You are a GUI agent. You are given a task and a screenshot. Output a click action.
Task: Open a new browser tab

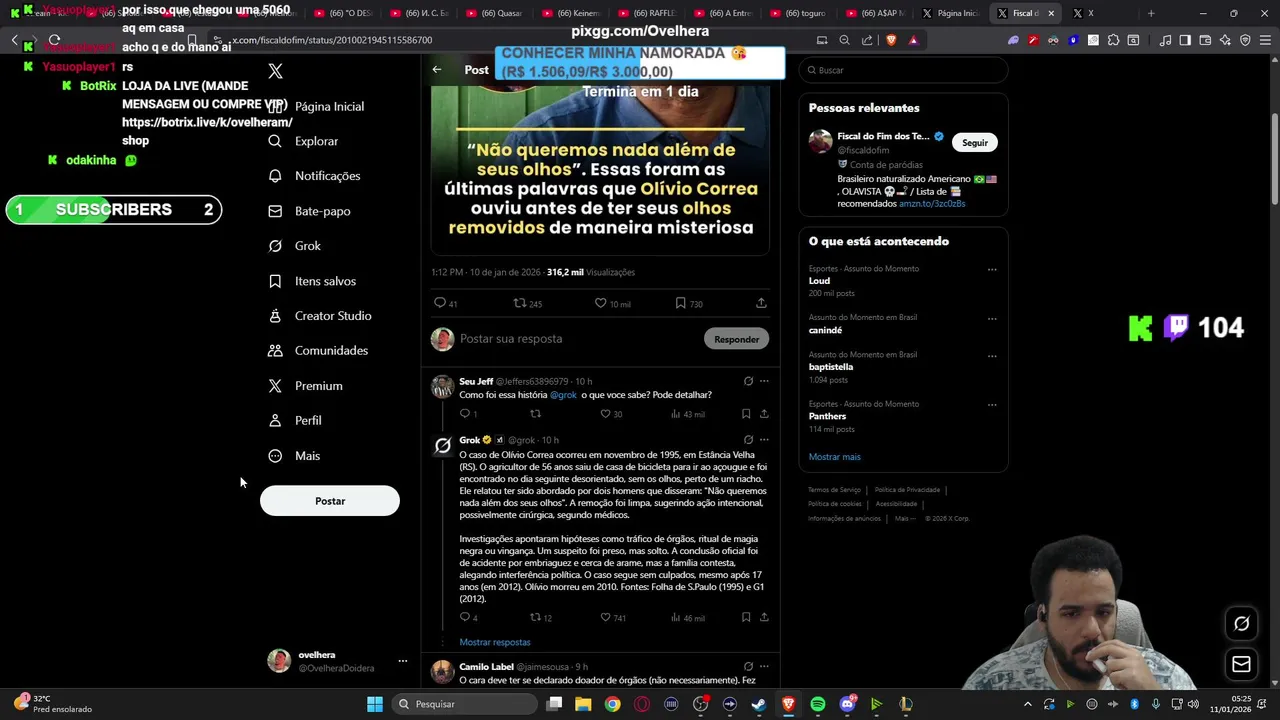click(1151, 13)
